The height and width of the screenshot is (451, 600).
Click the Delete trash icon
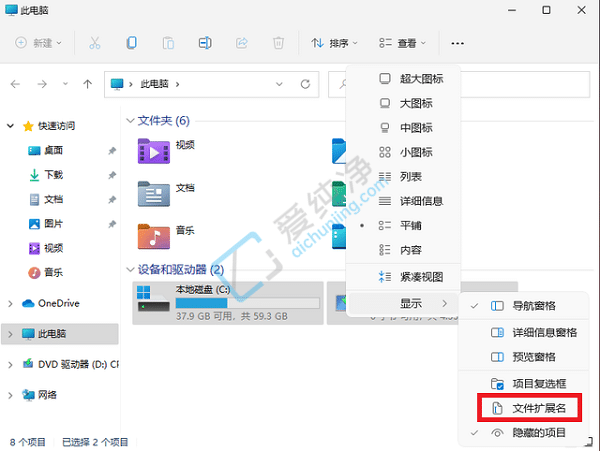(278, 43)
